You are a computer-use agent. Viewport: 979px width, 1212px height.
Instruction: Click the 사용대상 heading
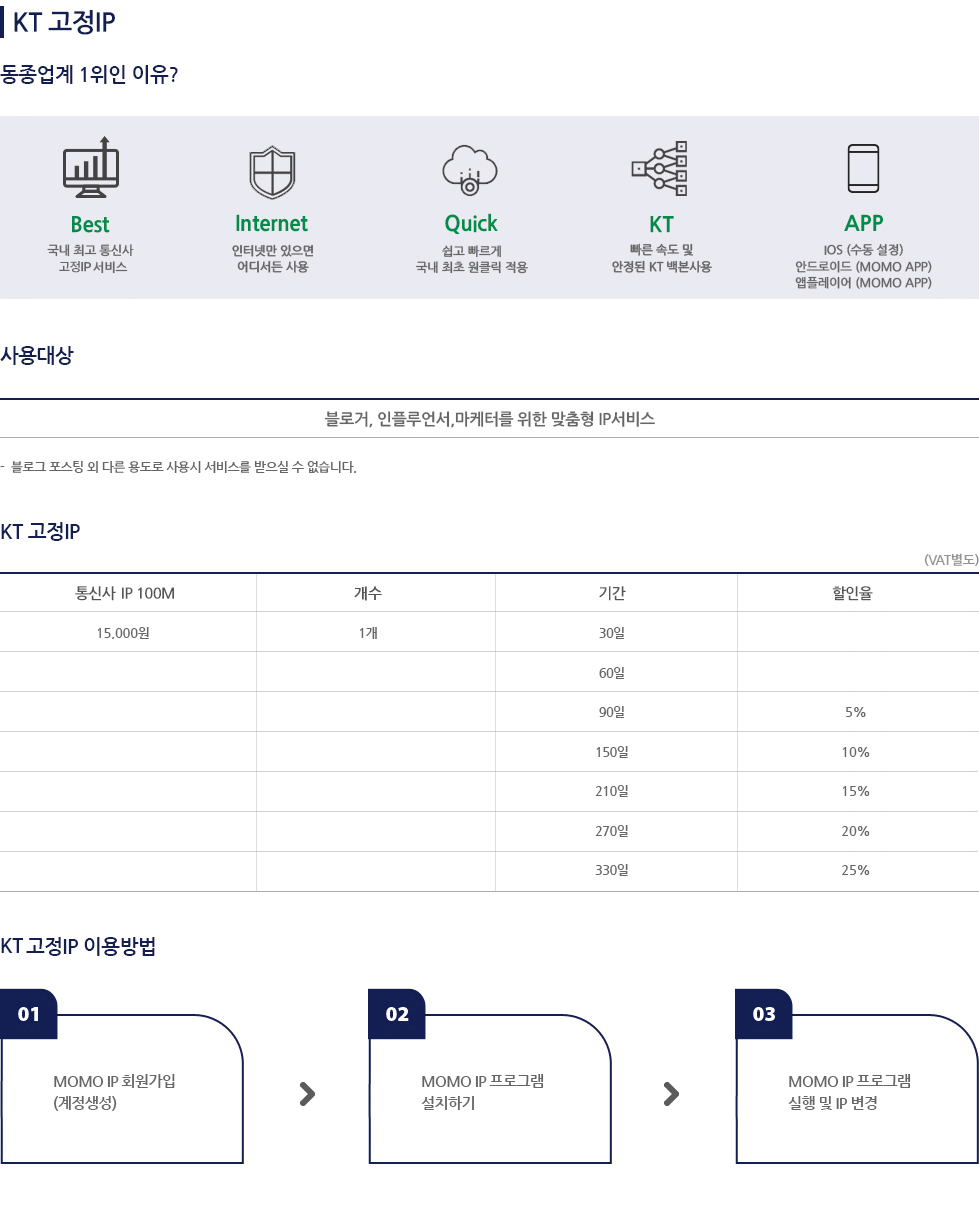[36, 355]
